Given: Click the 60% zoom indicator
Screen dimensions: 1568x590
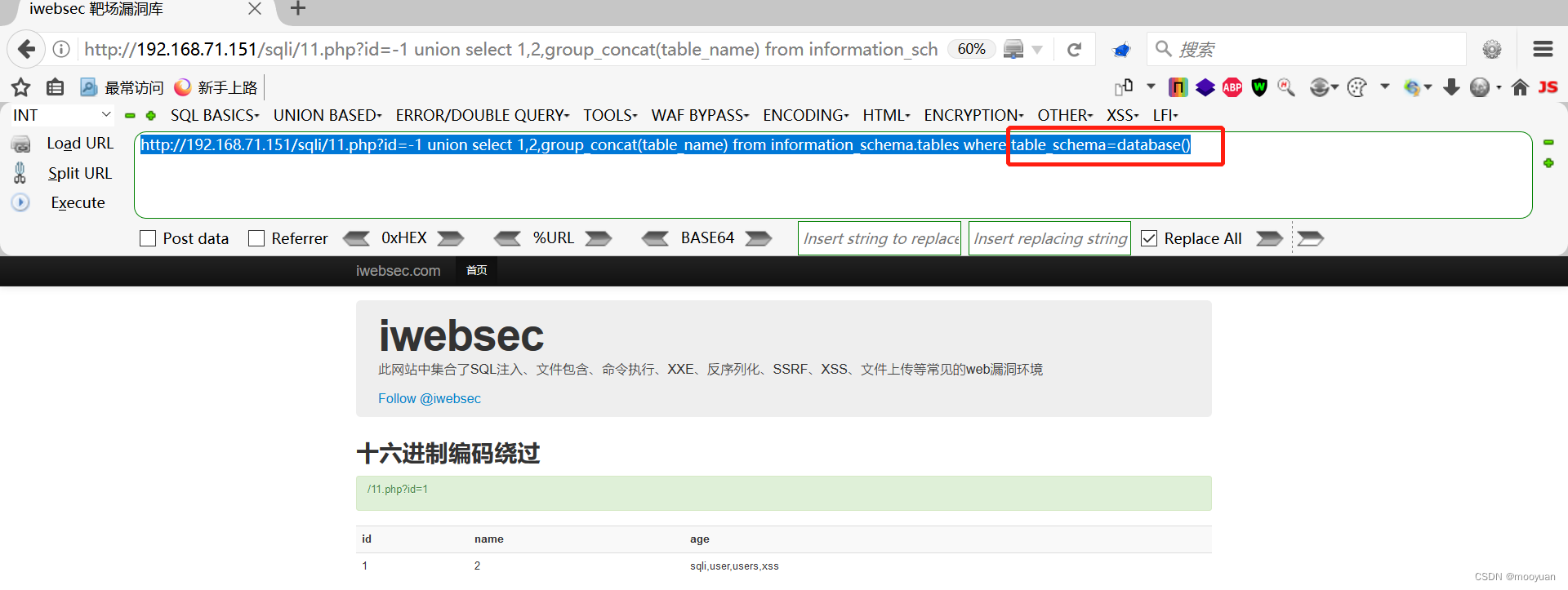Looking at the screenshot, I should point(971,49).
